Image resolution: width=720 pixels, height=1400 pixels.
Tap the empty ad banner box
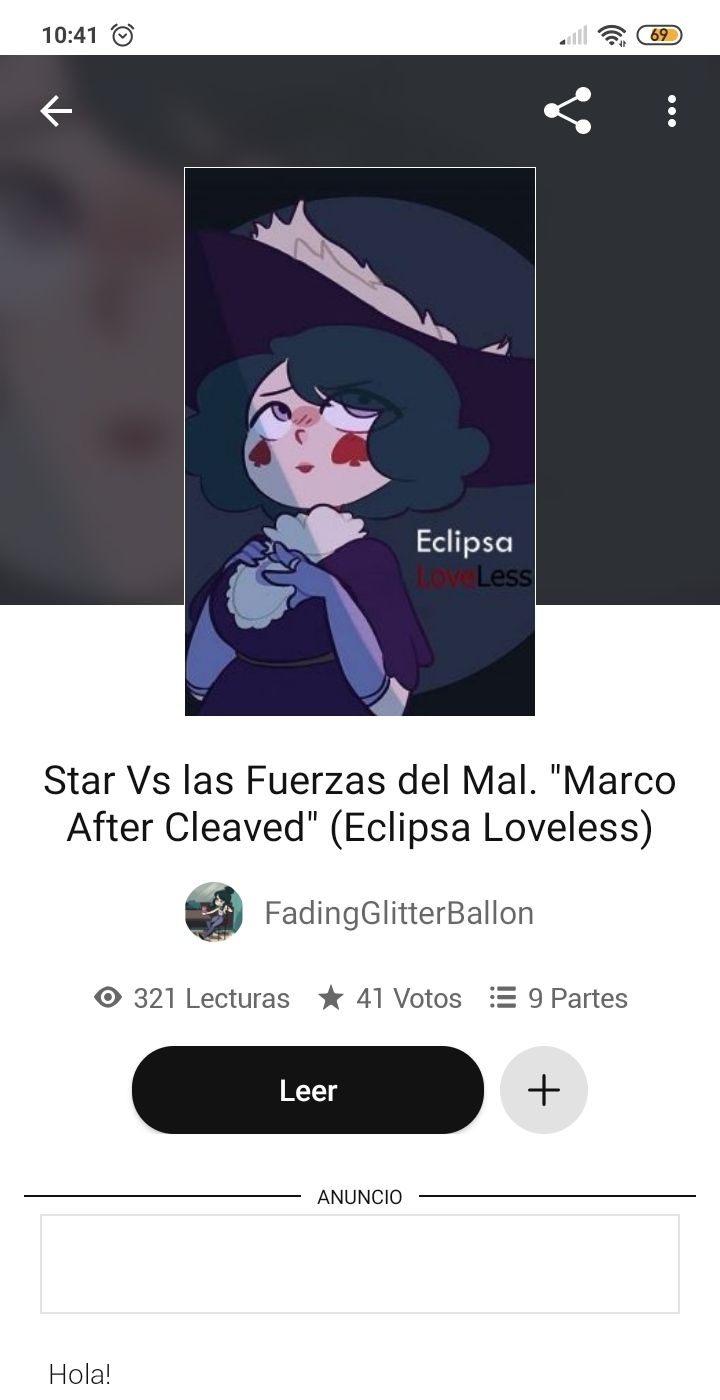[x=360, y=1264]
